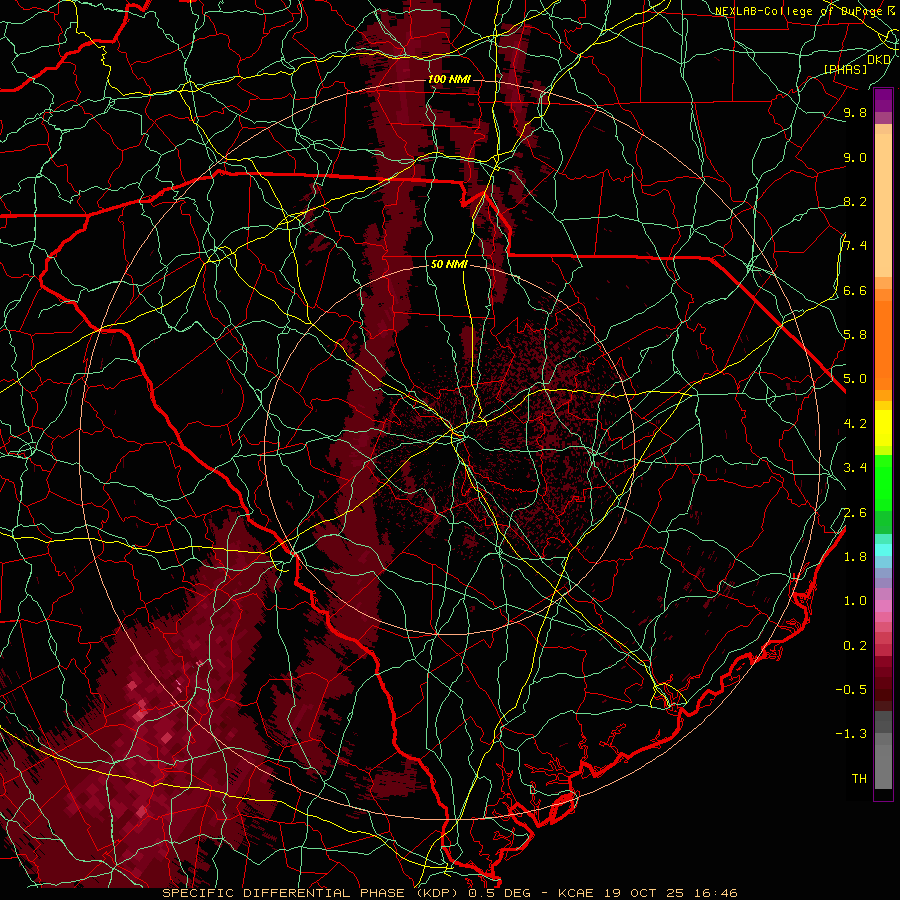The width and height of the screenshot is (900, 900).
Task: Click the "DKD" label above the color scale
Action: [x=879, y=59]
